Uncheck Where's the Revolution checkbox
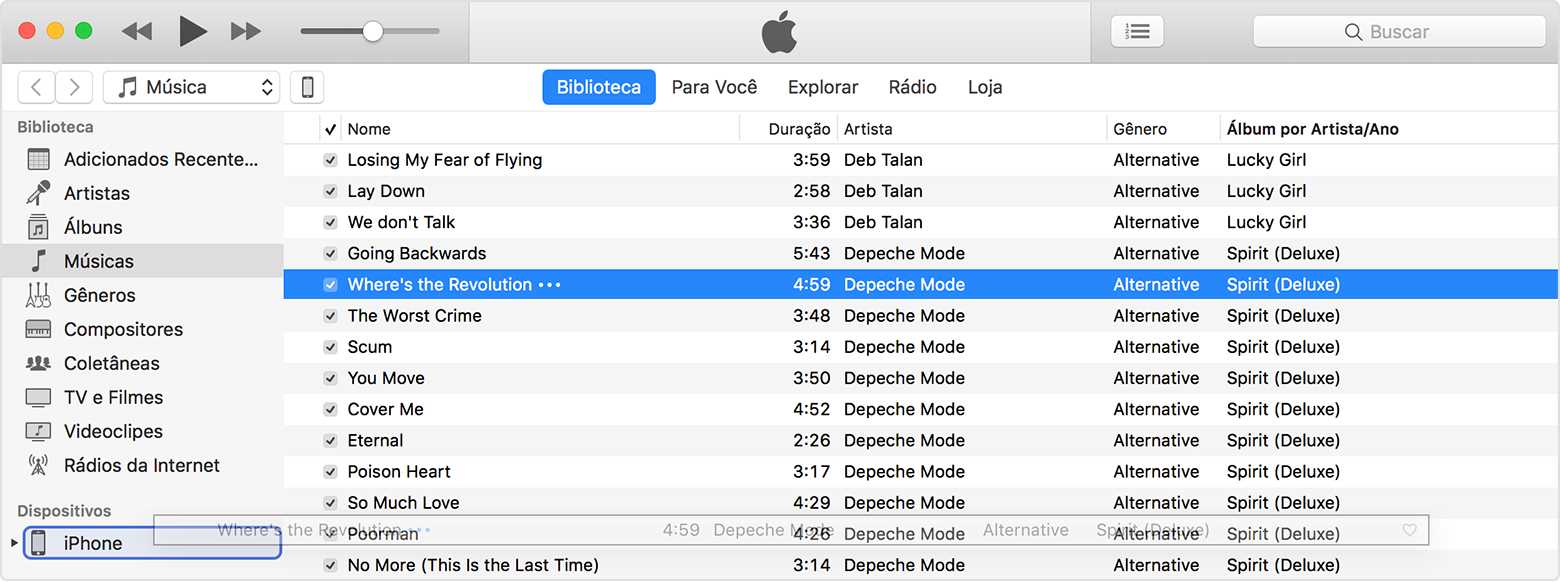 tap(330, 284)
